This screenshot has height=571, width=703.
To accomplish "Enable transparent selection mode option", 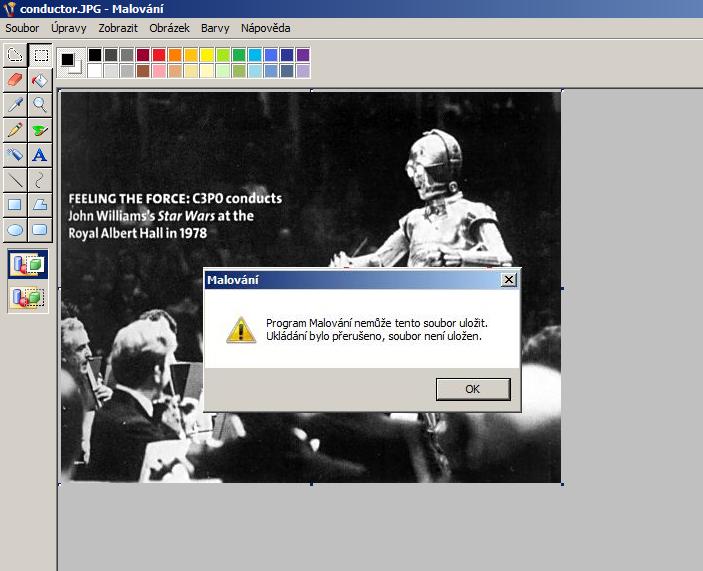I will 28,297.
